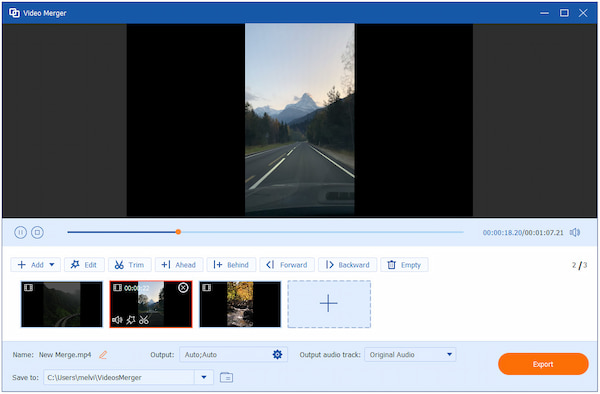Browse for output folder icon
Screen dimensions: 600x394
227,377
